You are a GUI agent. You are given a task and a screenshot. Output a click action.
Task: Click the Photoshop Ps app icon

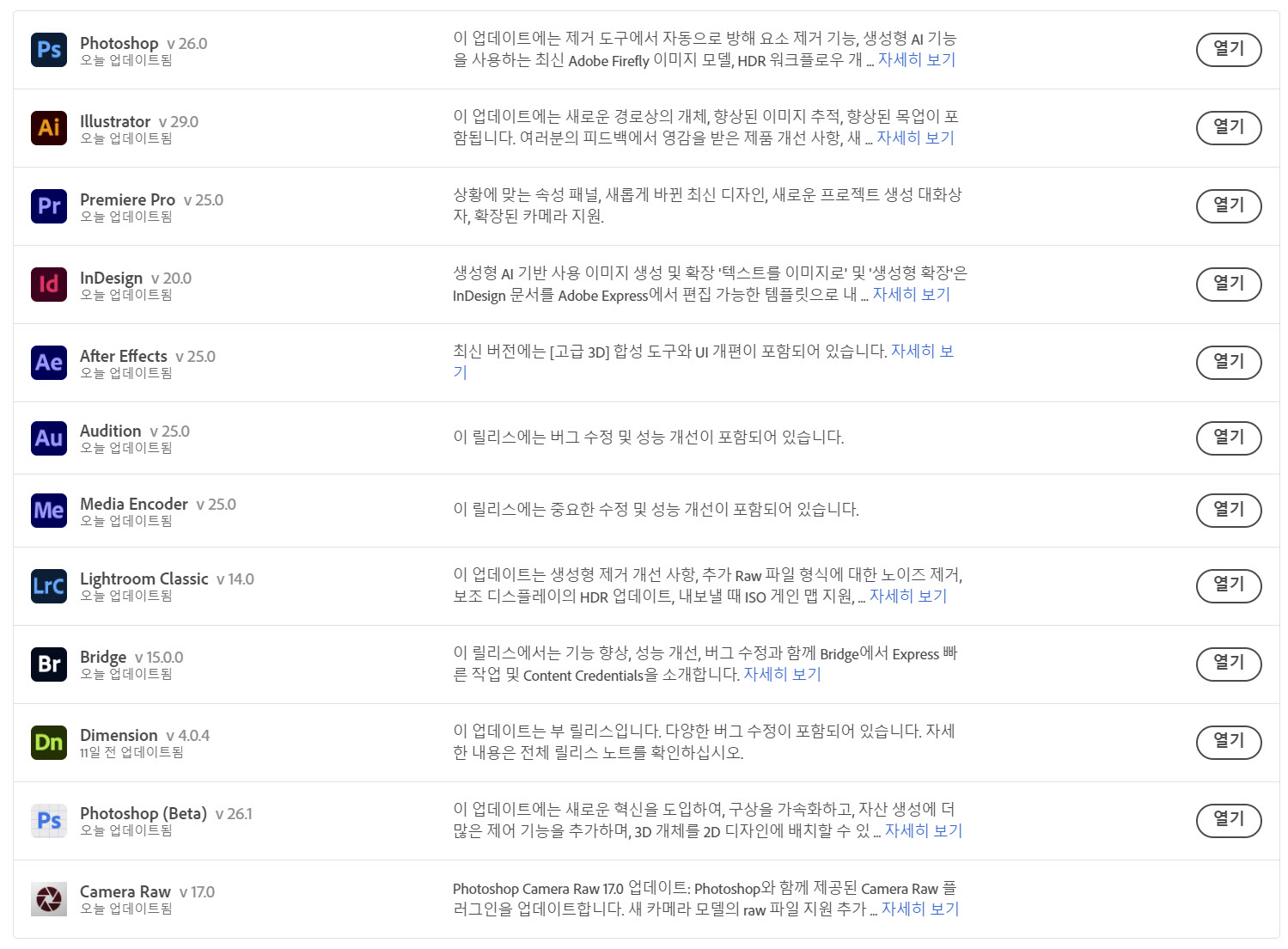[x=49, y=50]
